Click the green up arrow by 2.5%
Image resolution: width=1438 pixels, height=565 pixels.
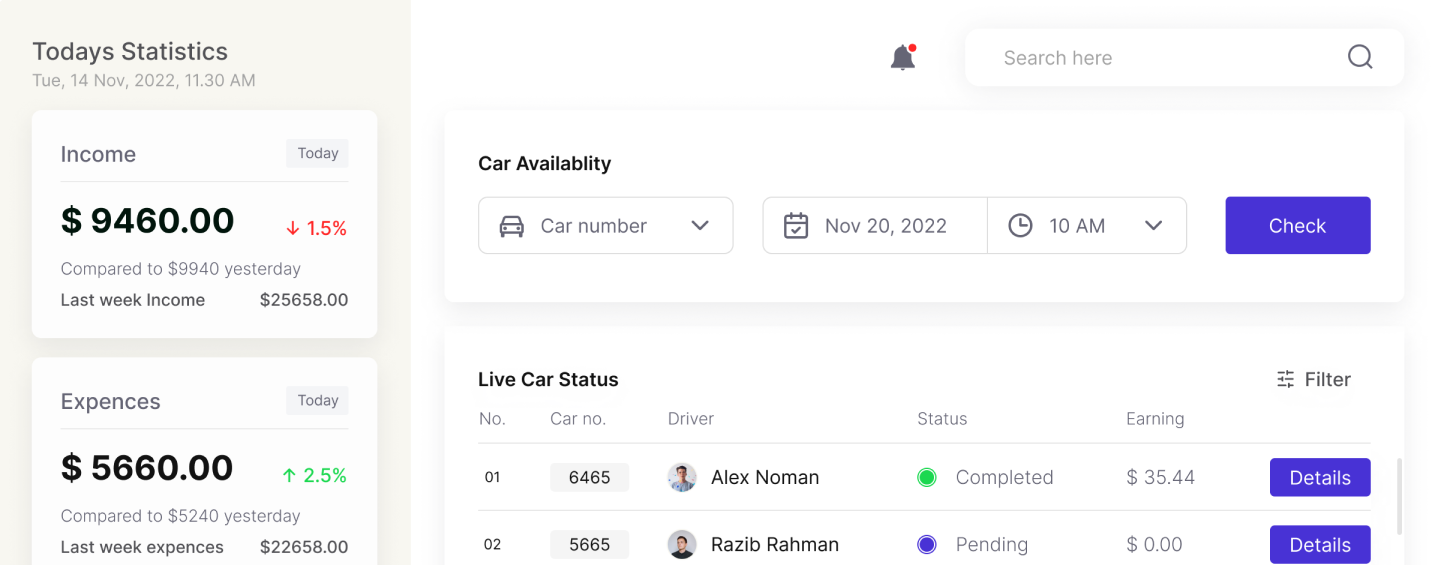[x=289, y=475]
